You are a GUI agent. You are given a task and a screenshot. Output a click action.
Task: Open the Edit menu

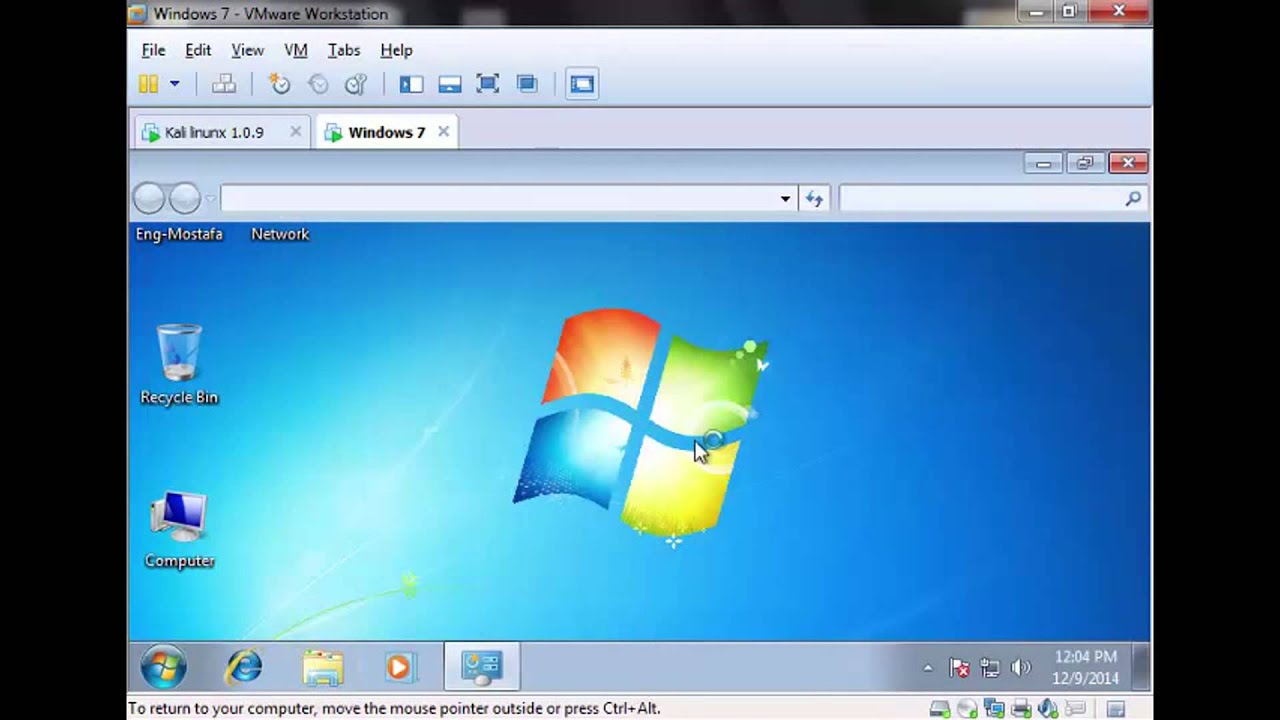[x=198, y=50]
